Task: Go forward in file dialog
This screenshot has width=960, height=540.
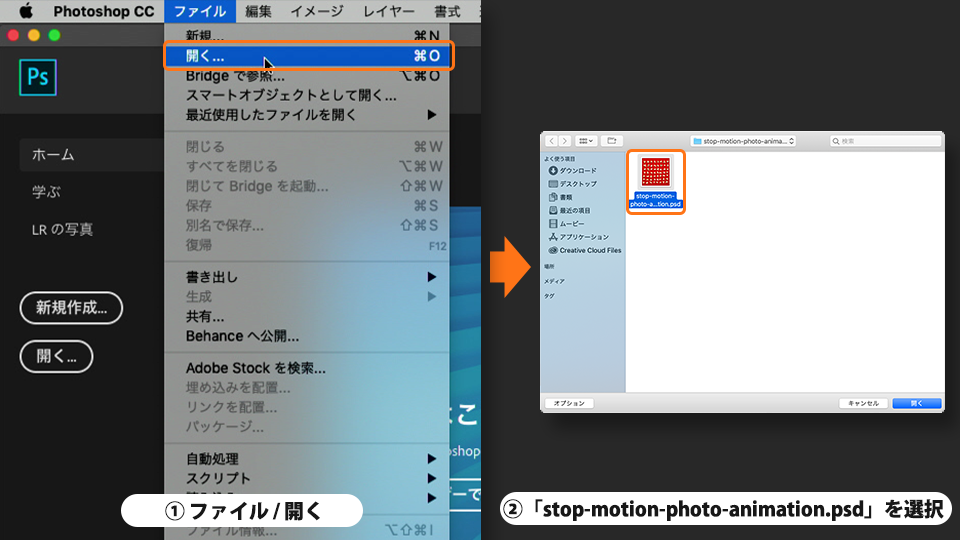Action: coord(564,141)
